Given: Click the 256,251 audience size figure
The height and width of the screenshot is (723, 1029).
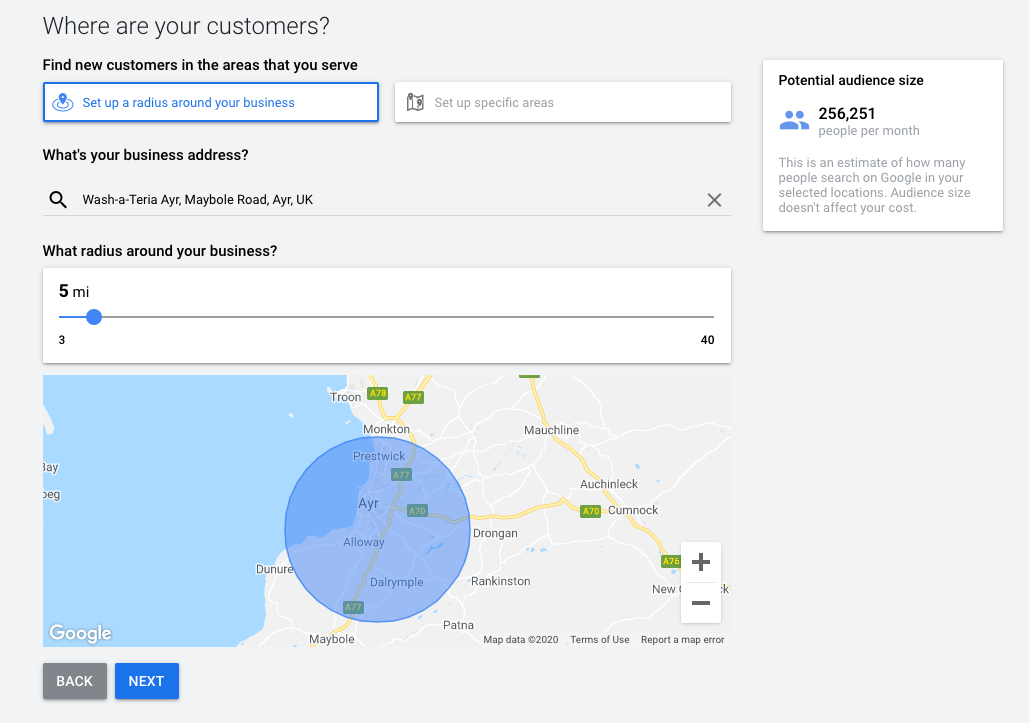Looking at the screenshot, I should coord(847,114).
